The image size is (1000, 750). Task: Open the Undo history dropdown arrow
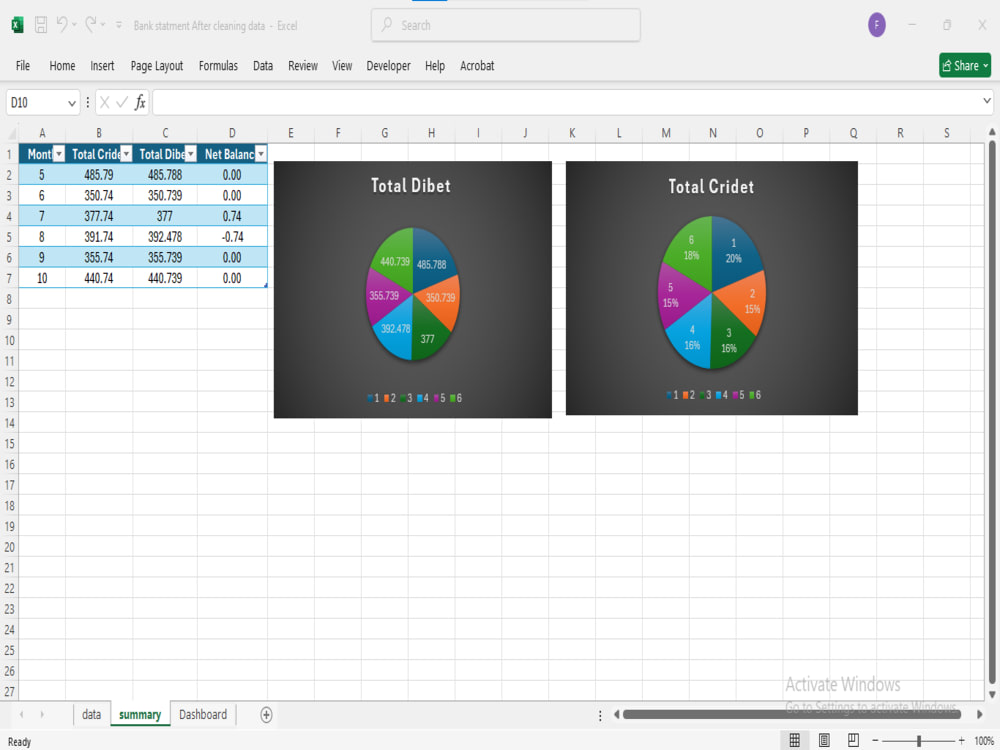[74, 25]
